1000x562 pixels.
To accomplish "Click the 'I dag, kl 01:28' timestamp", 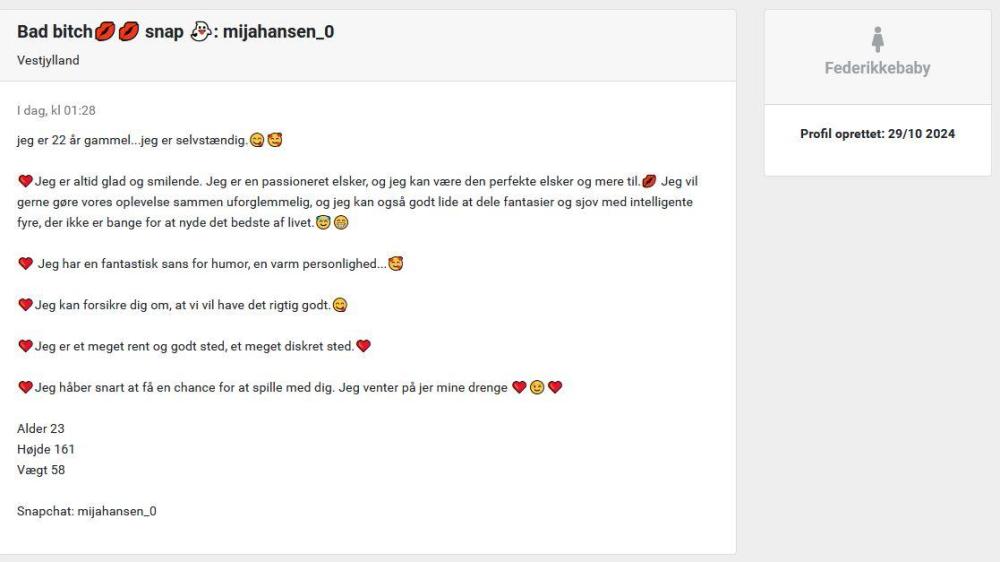I will [x=56, y=110].
